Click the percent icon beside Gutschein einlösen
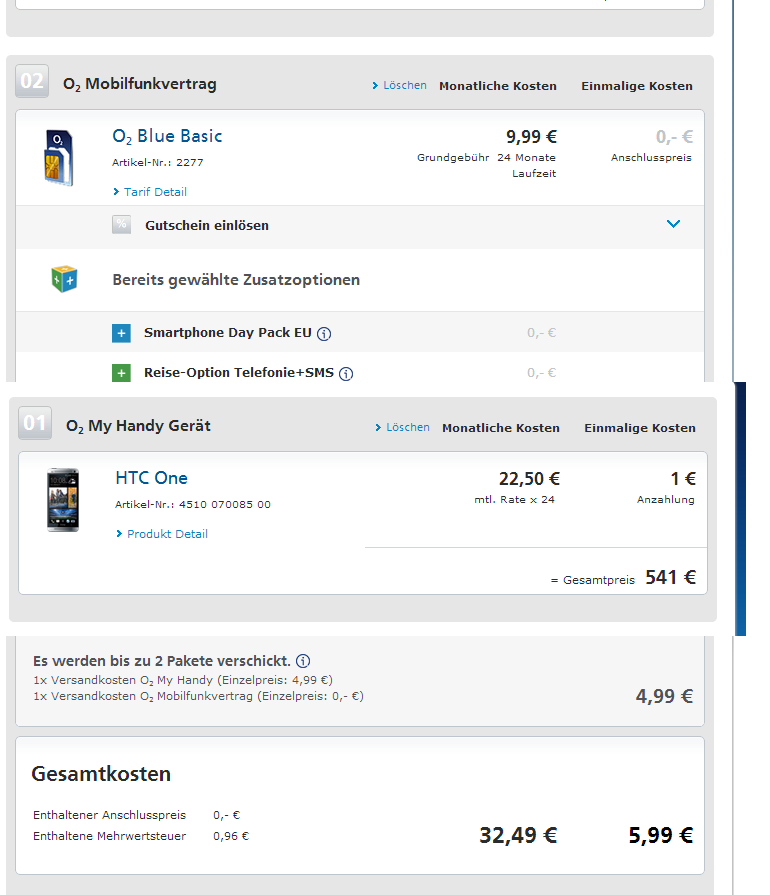This screenshot has width=770, height=895. (121, 225)
